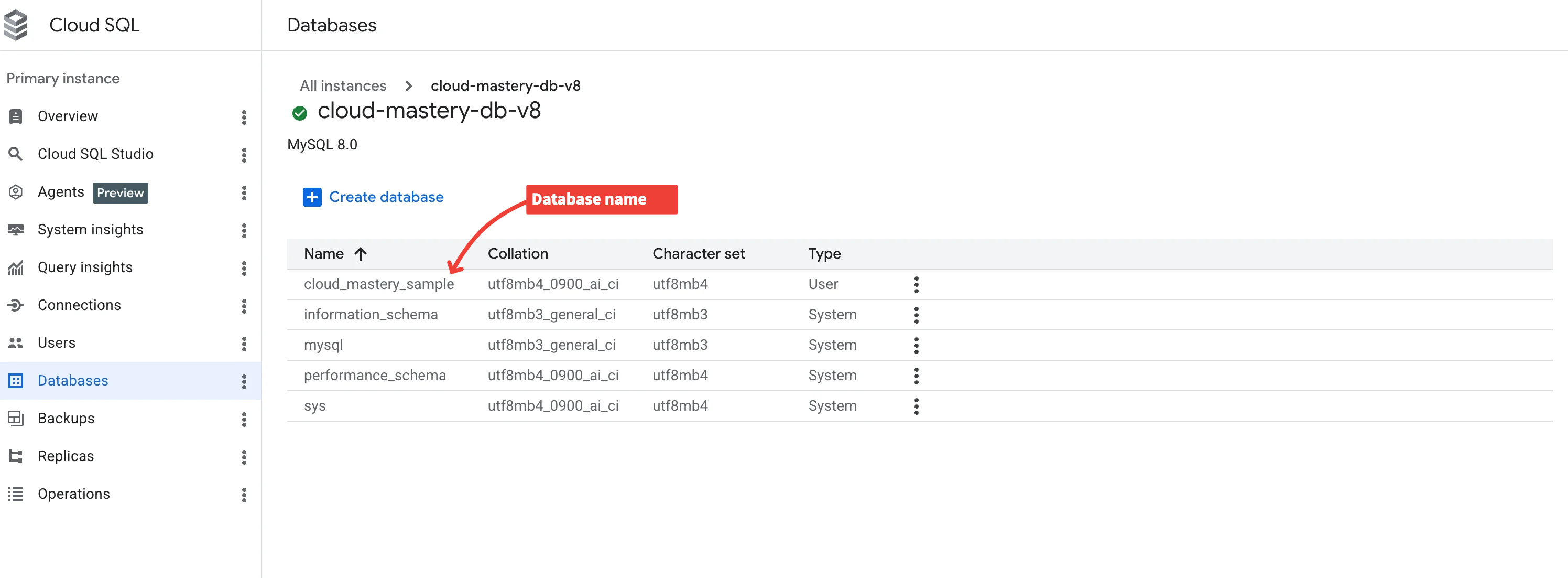This screenshot has height=578, width=1568.
Task: Navigate to Query insights
Action: tap(85, 267)
